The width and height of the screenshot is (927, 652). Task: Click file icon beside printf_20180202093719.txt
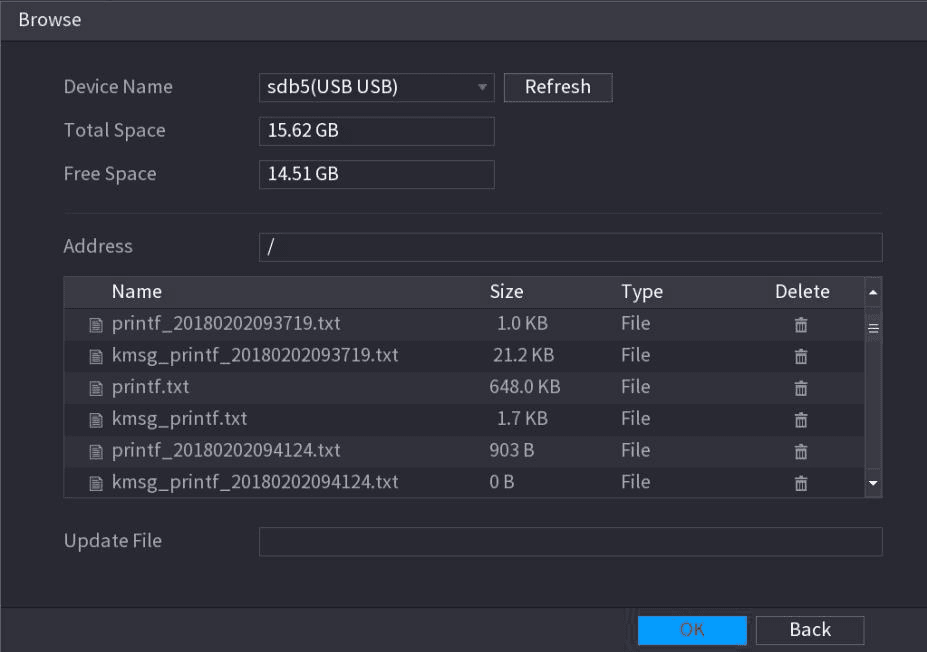tap(96, 325)
